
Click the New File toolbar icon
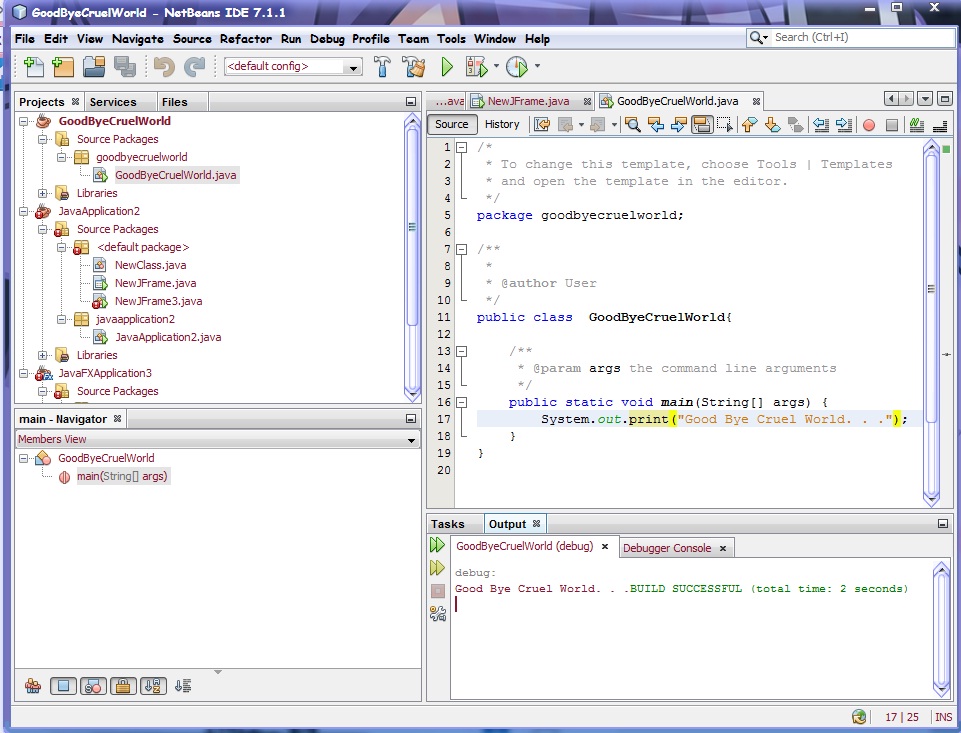pyautogui.click(x=33, y=66)
